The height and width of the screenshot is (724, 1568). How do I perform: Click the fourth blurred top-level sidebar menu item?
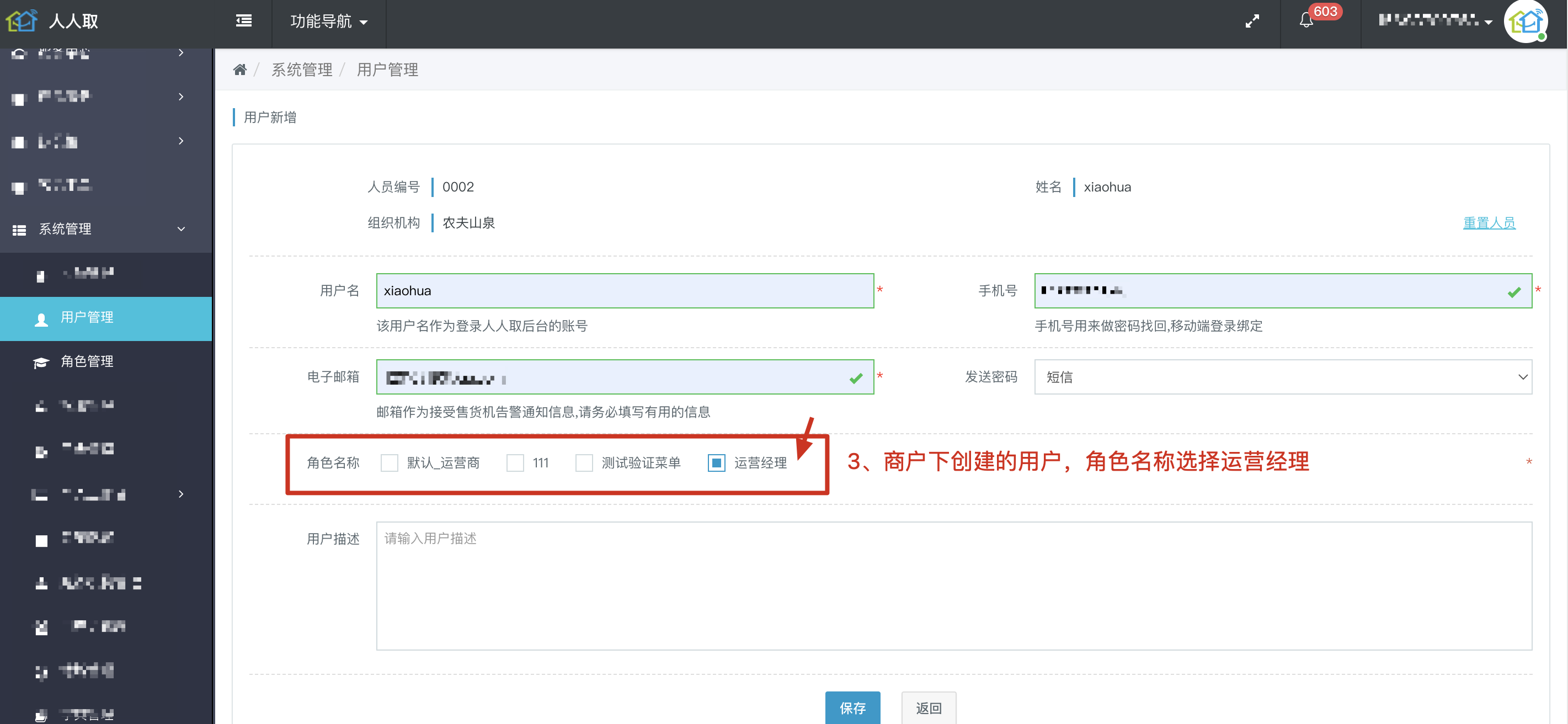tap(106, 185)
